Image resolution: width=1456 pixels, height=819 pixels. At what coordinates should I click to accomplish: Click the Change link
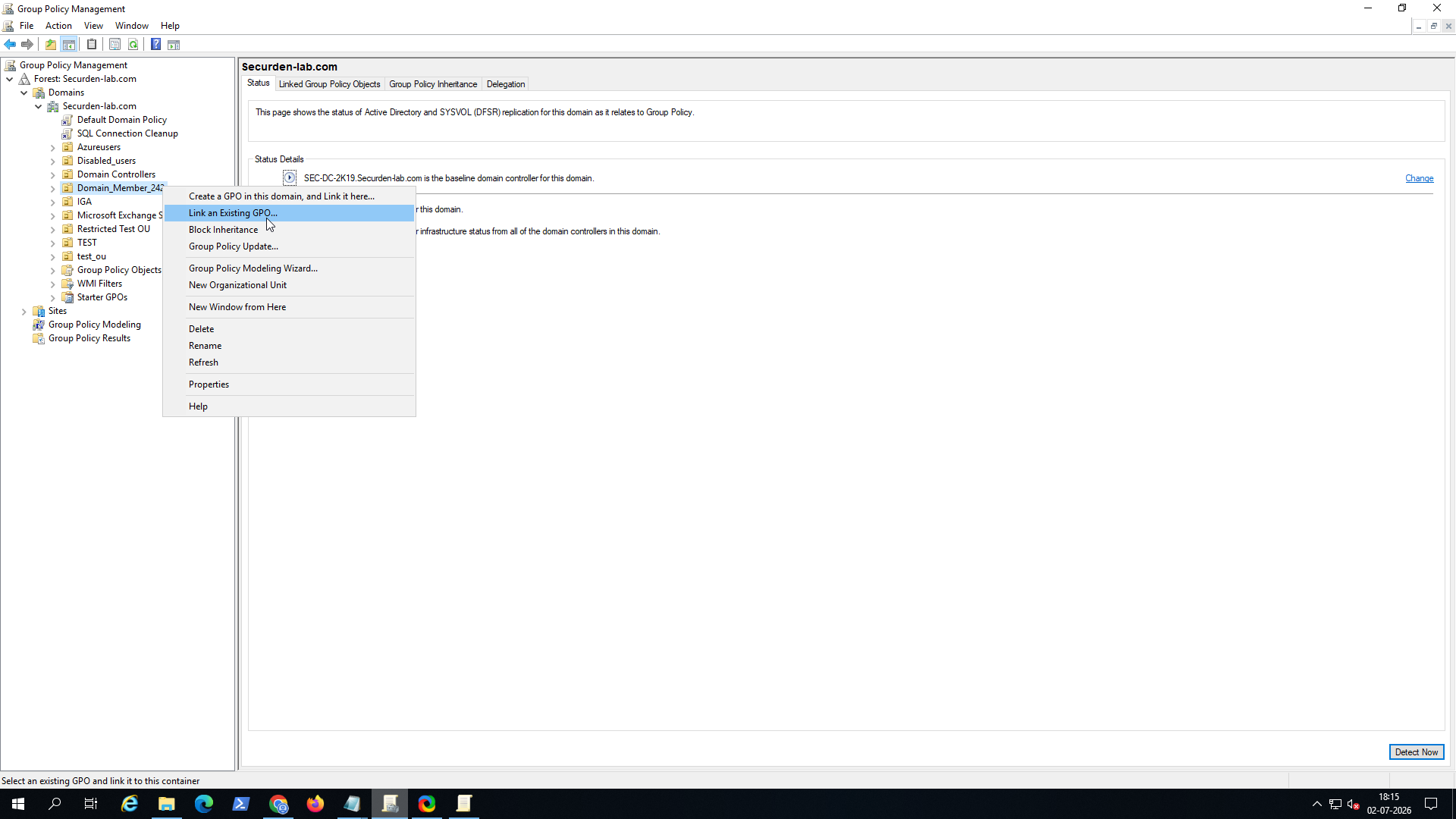coord(1419,179)
